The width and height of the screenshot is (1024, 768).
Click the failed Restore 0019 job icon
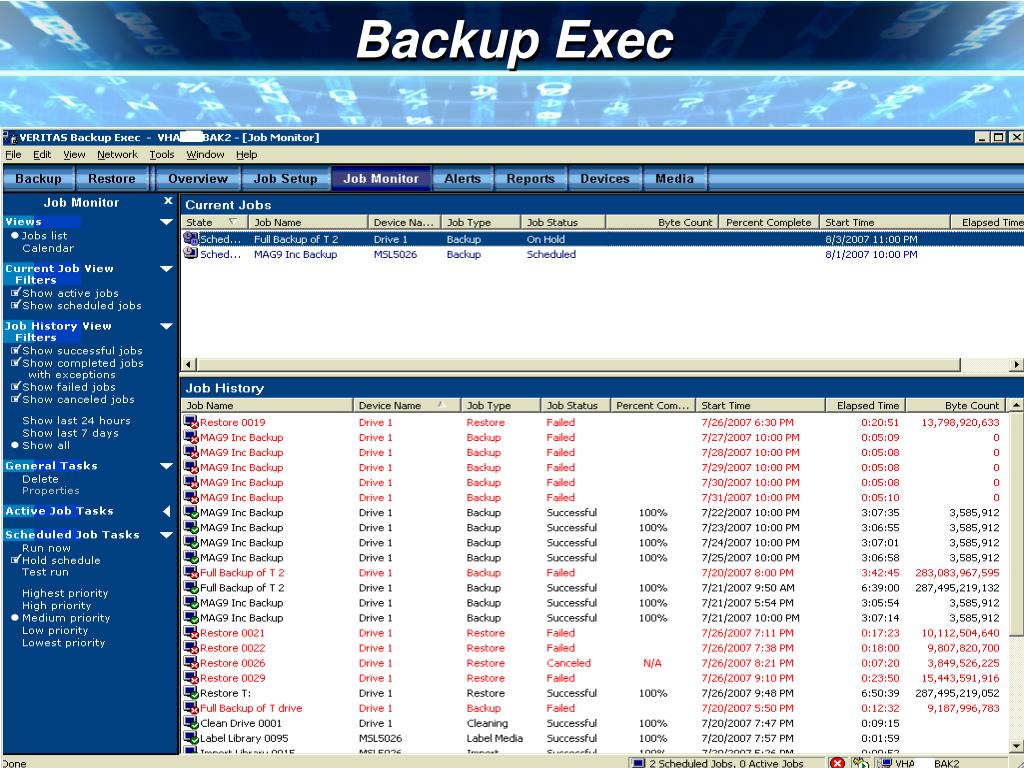pyautogui.click(x=191, y=423)
